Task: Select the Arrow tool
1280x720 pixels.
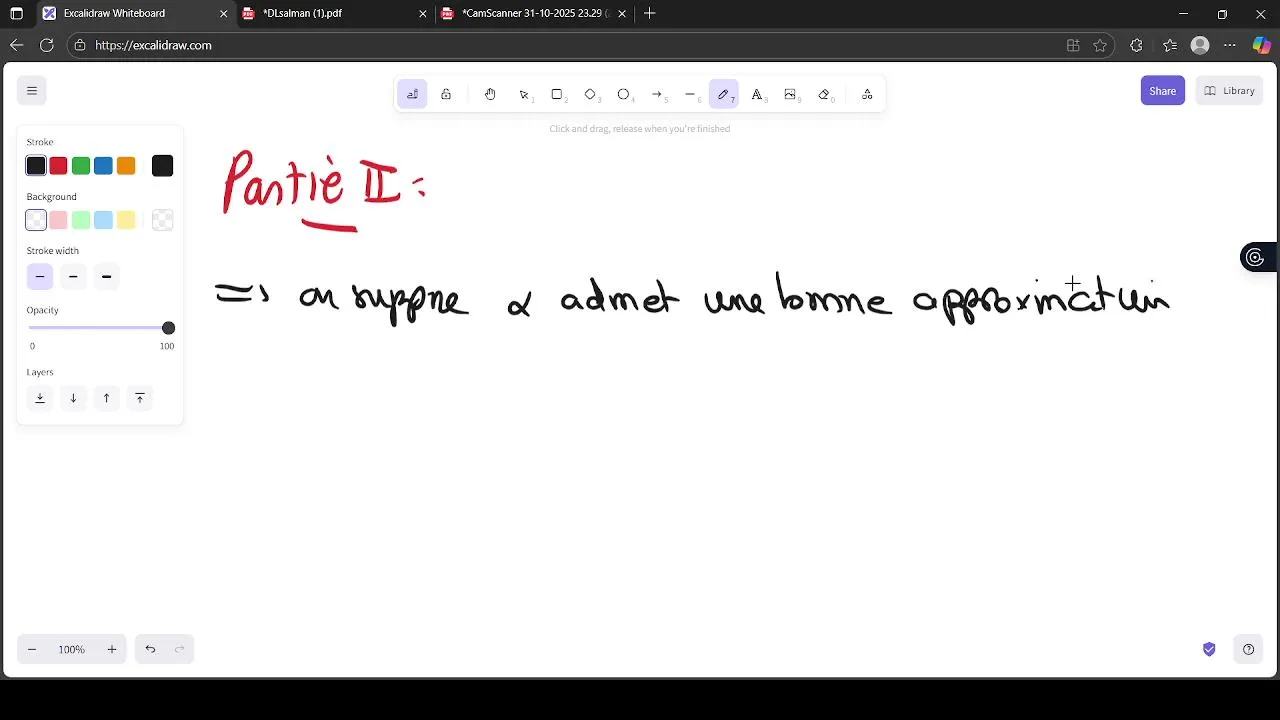Action: pos(657,94)
